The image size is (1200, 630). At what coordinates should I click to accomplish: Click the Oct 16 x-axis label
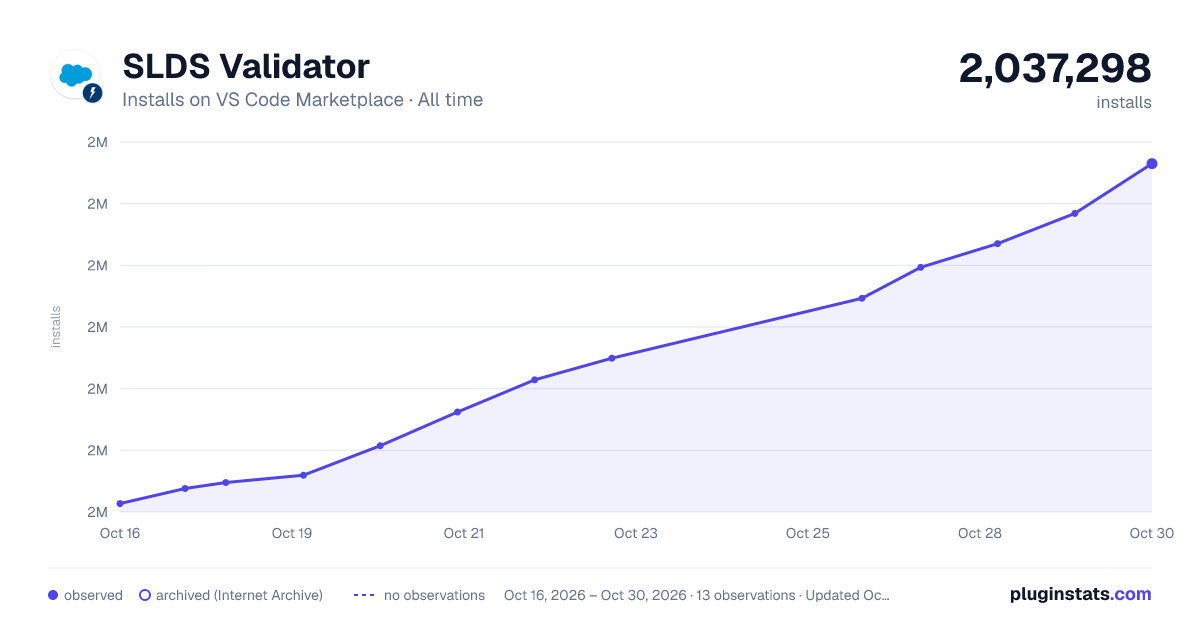(120, 533)
